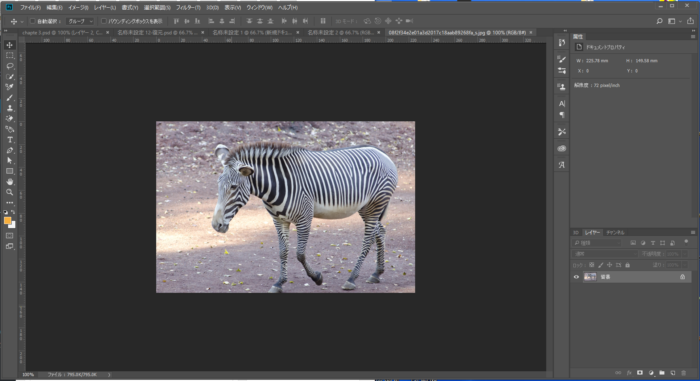Click the search magnifier in options bar
Image resolution: width=700 pixels, height=381 pixels.
(x=659, y=21)
